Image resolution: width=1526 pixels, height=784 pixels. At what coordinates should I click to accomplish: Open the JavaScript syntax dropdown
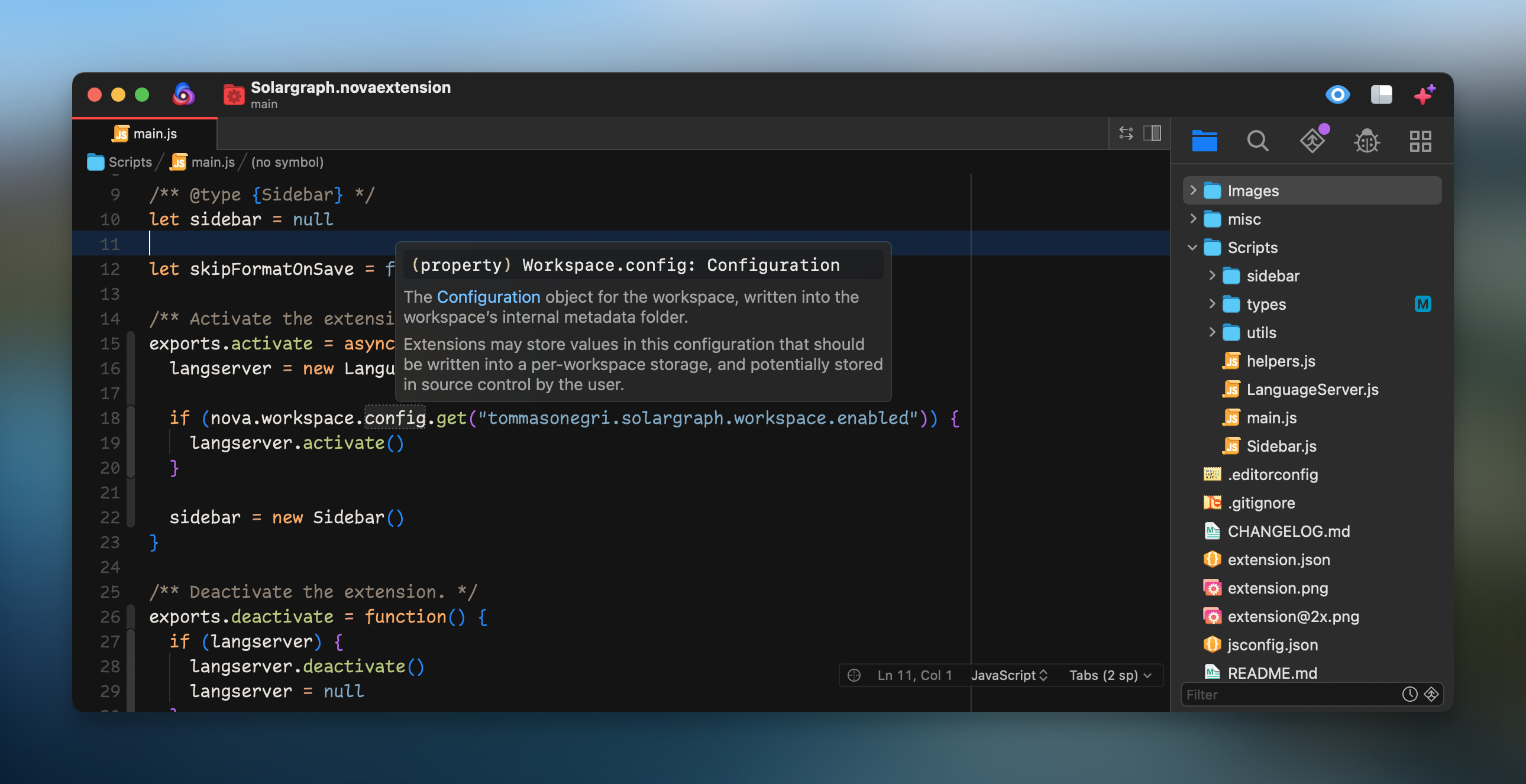point(1009,675)
